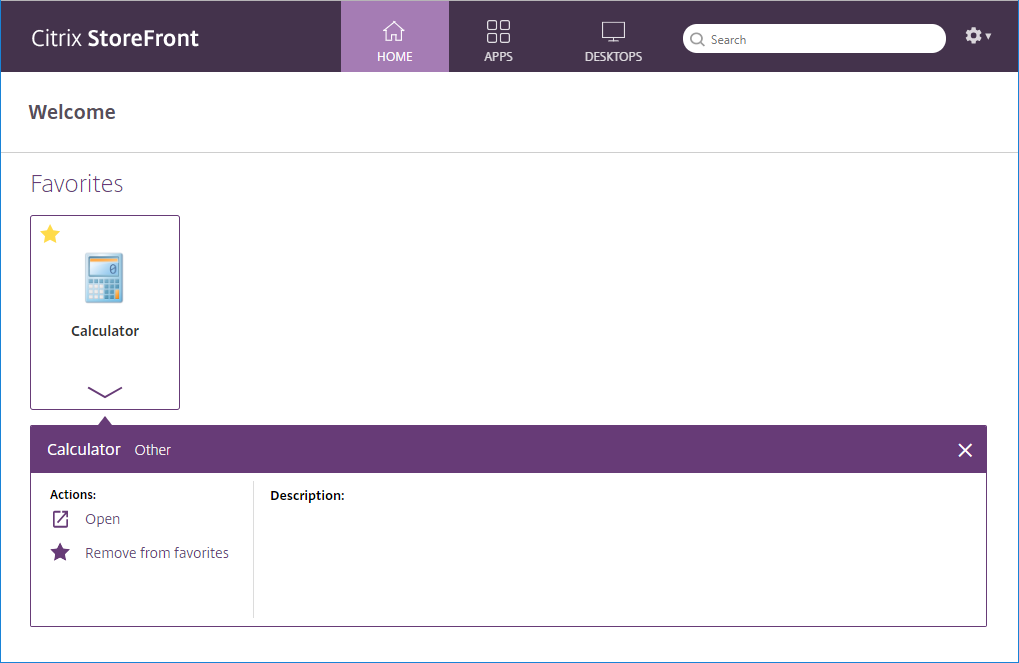Click the Apps grid icon
Viewport: 1019px width, 663px height.
498,31
